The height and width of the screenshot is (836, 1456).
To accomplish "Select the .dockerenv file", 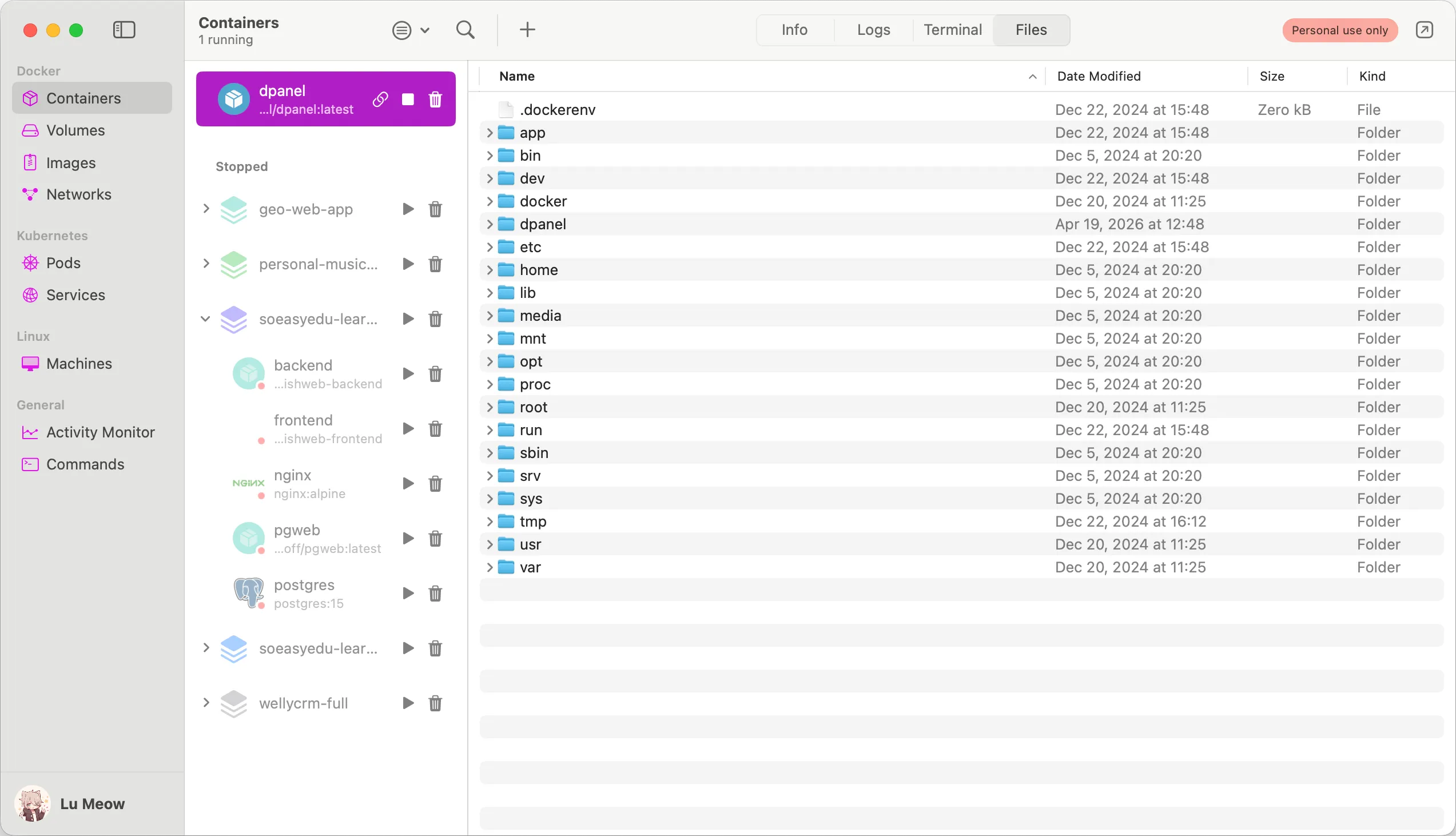I will (962, 110).
